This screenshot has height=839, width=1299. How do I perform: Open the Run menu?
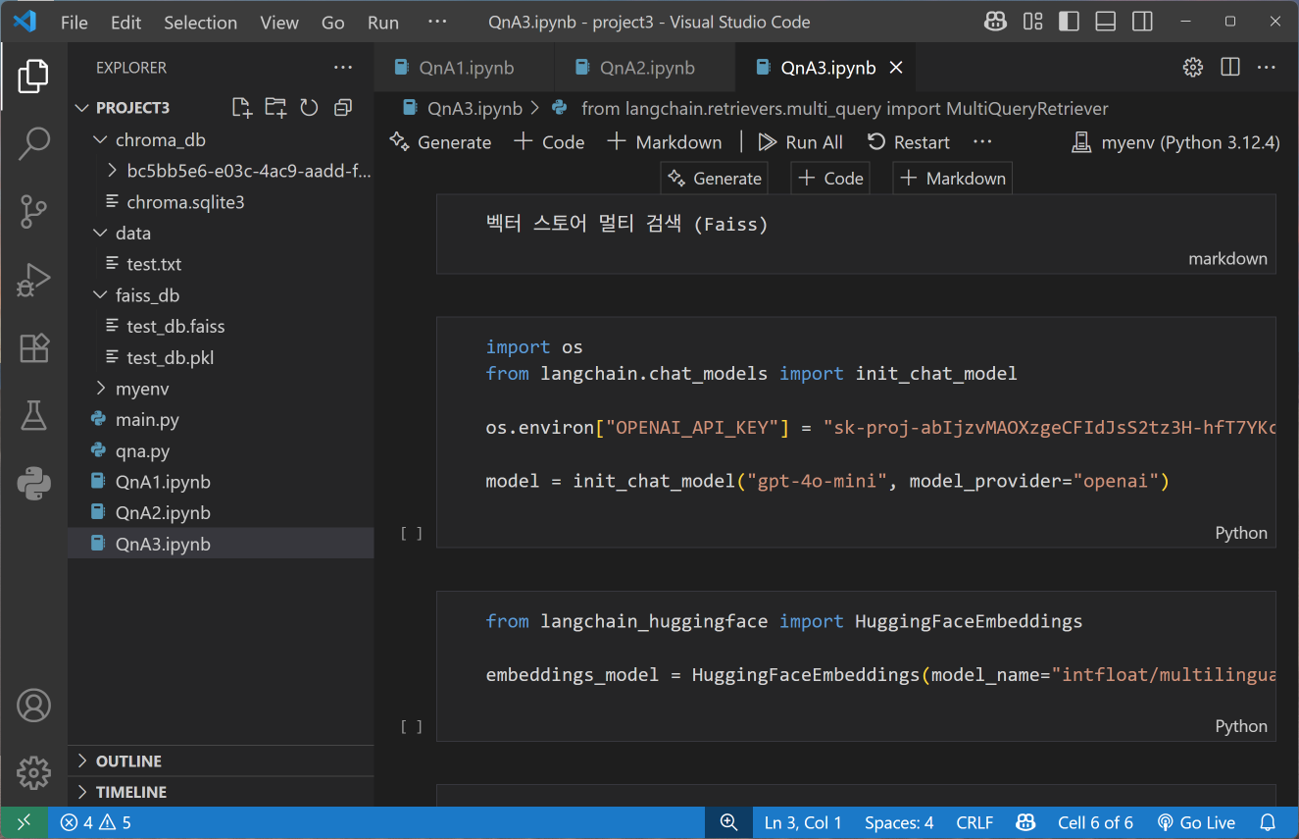pyautogui.click(x=383, y=22)
